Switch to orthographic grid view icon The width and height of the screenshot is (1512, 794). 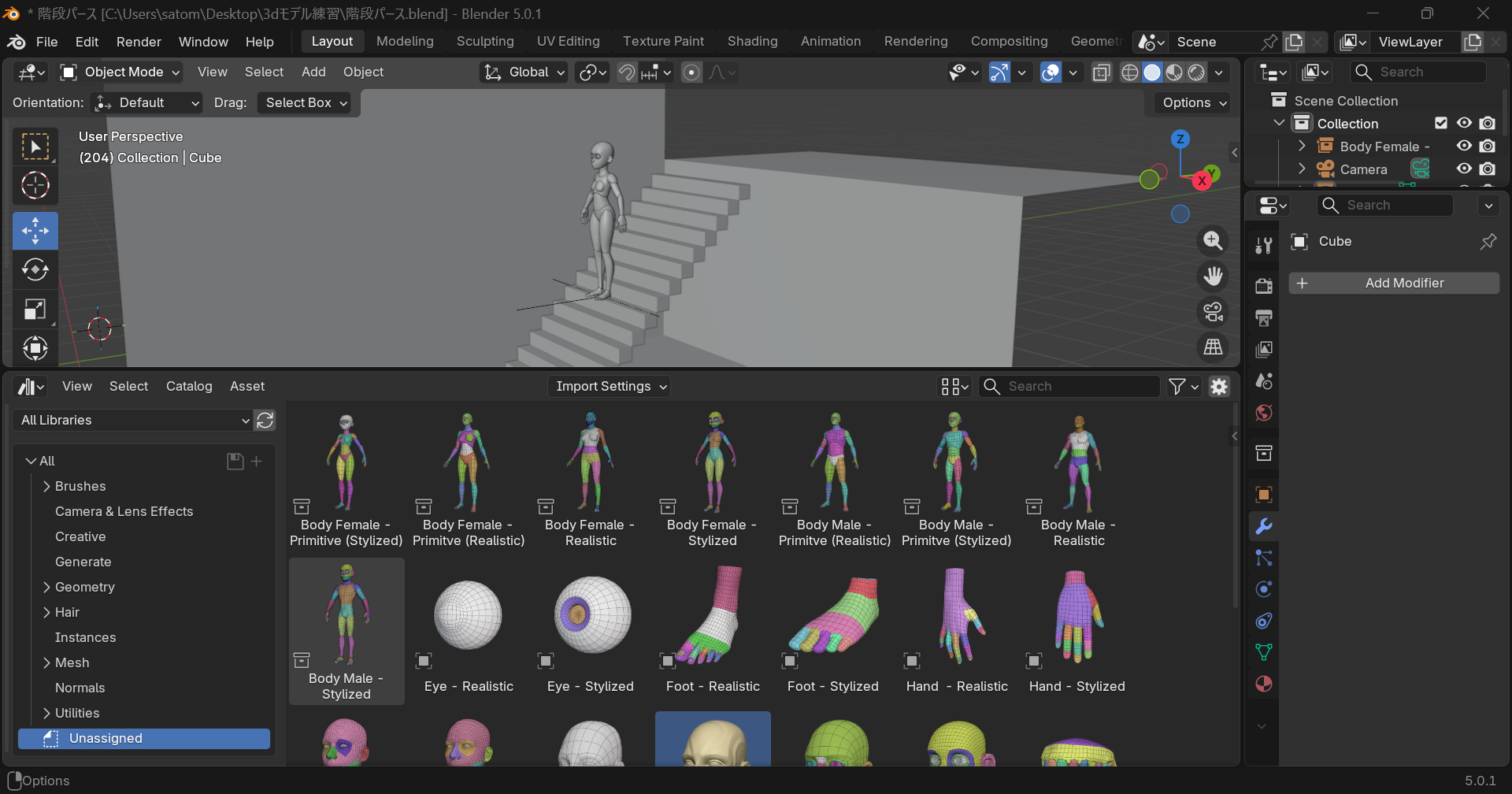click(x=1213, y=347)
